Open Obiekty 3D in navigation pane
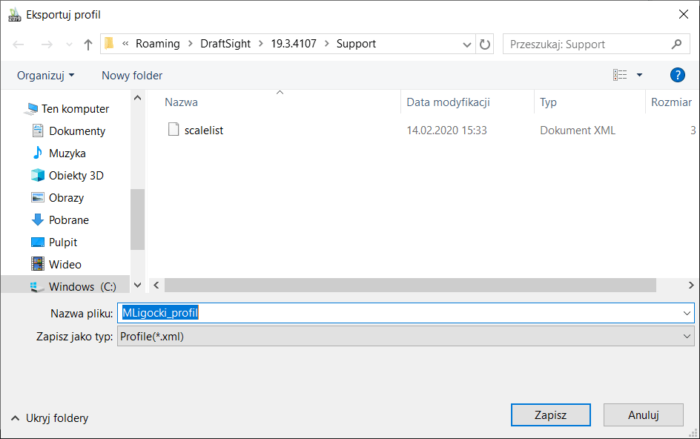Viewport: 700px width, 439px height. 76,176
